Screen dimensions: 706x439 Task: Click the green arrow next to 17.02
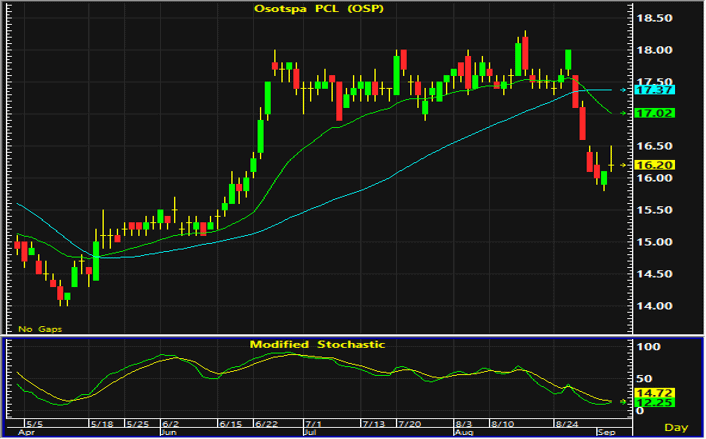click(623, 113)
